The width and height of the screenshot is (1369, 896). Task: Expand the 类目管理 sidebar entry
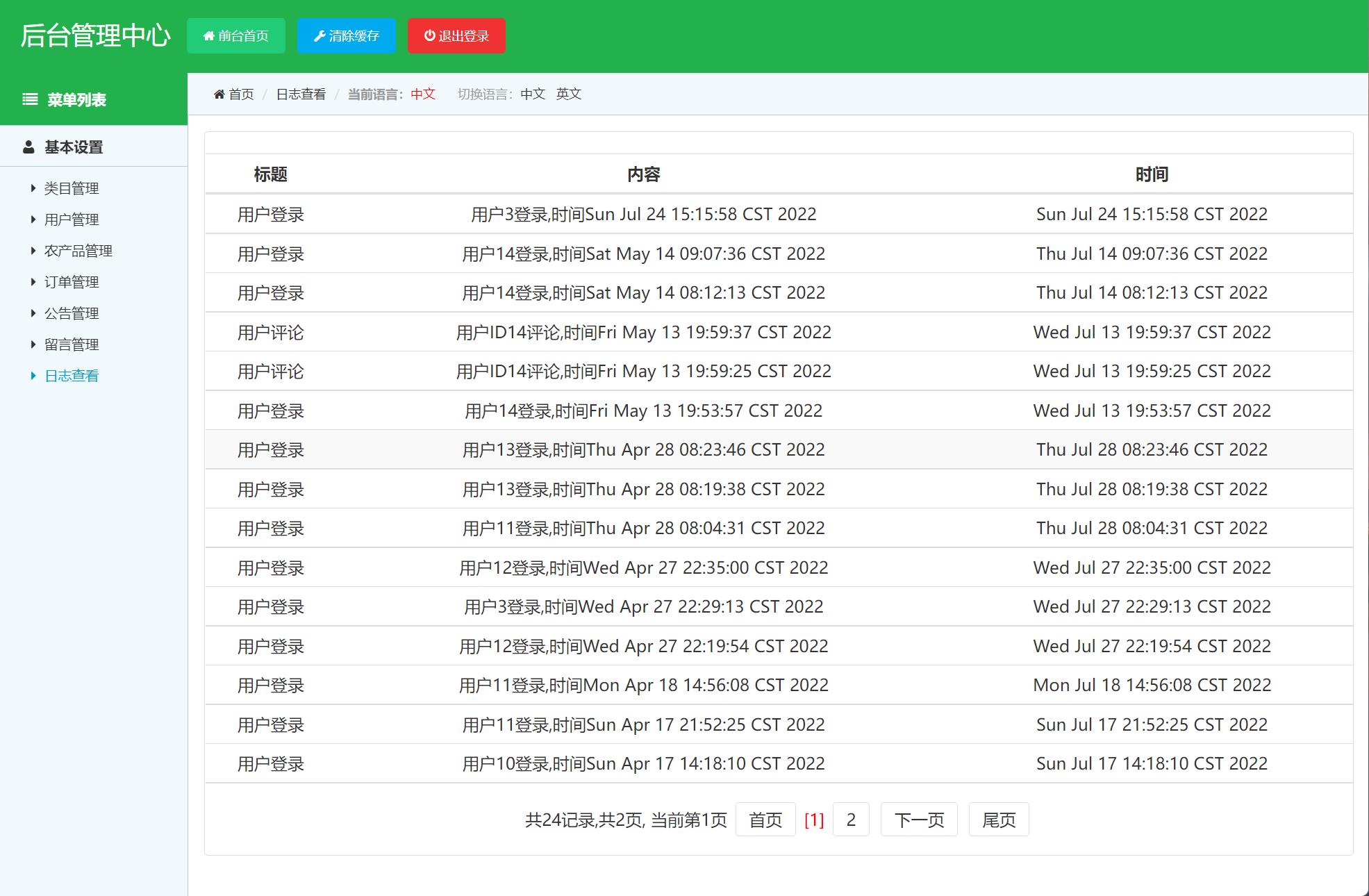(72, 188)
